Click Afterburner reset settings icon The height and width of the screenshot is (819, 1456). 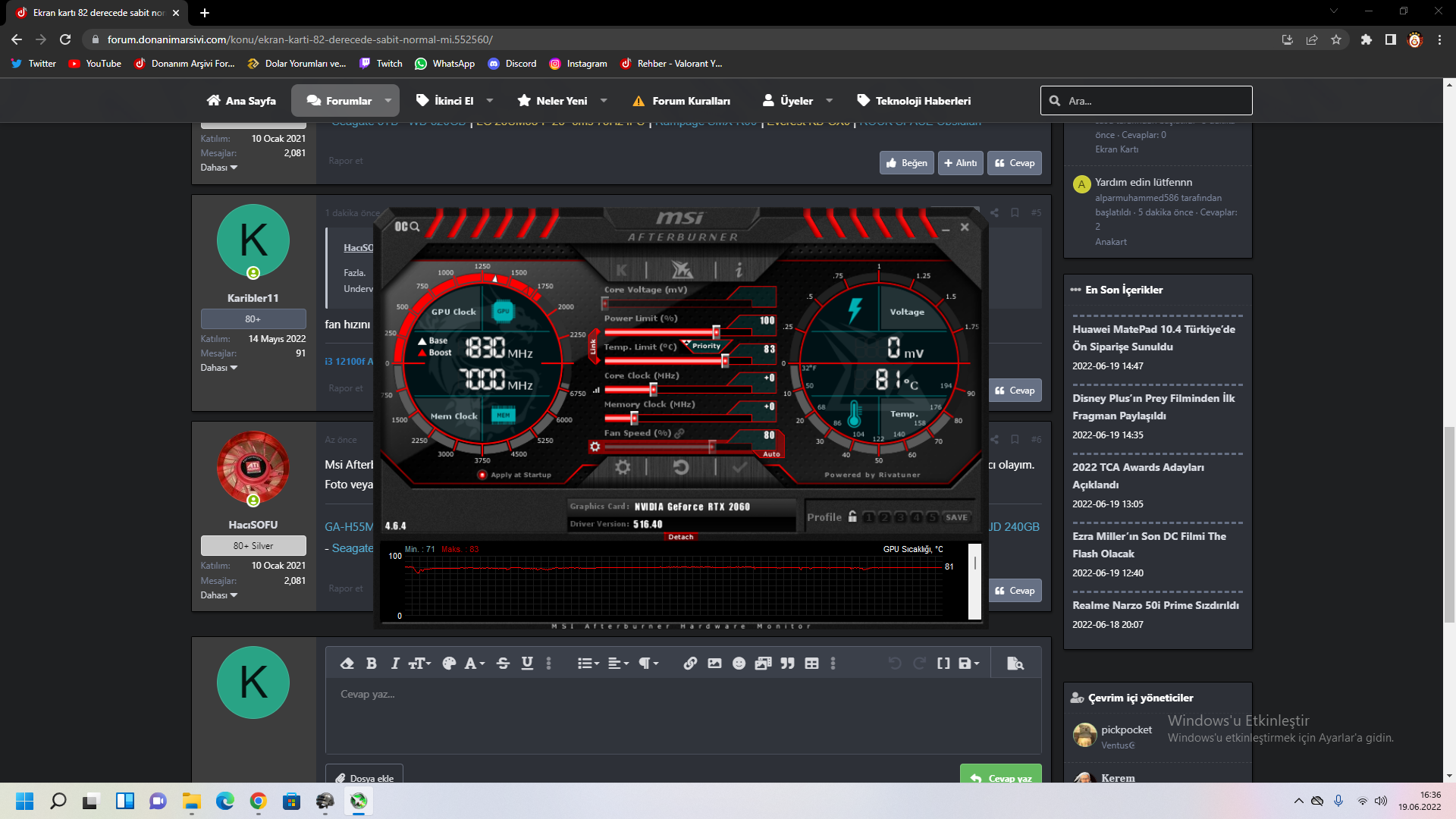(681, 468)
